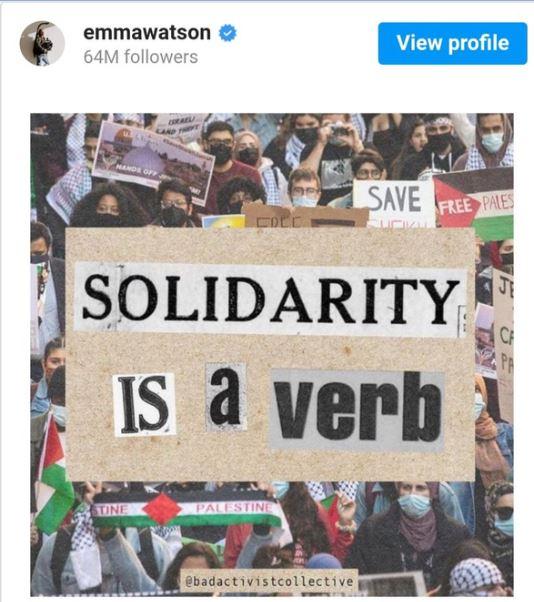This screenshot has height=602, width=534.
Task: Open the emmawatson username link
Action: (147, 33)
